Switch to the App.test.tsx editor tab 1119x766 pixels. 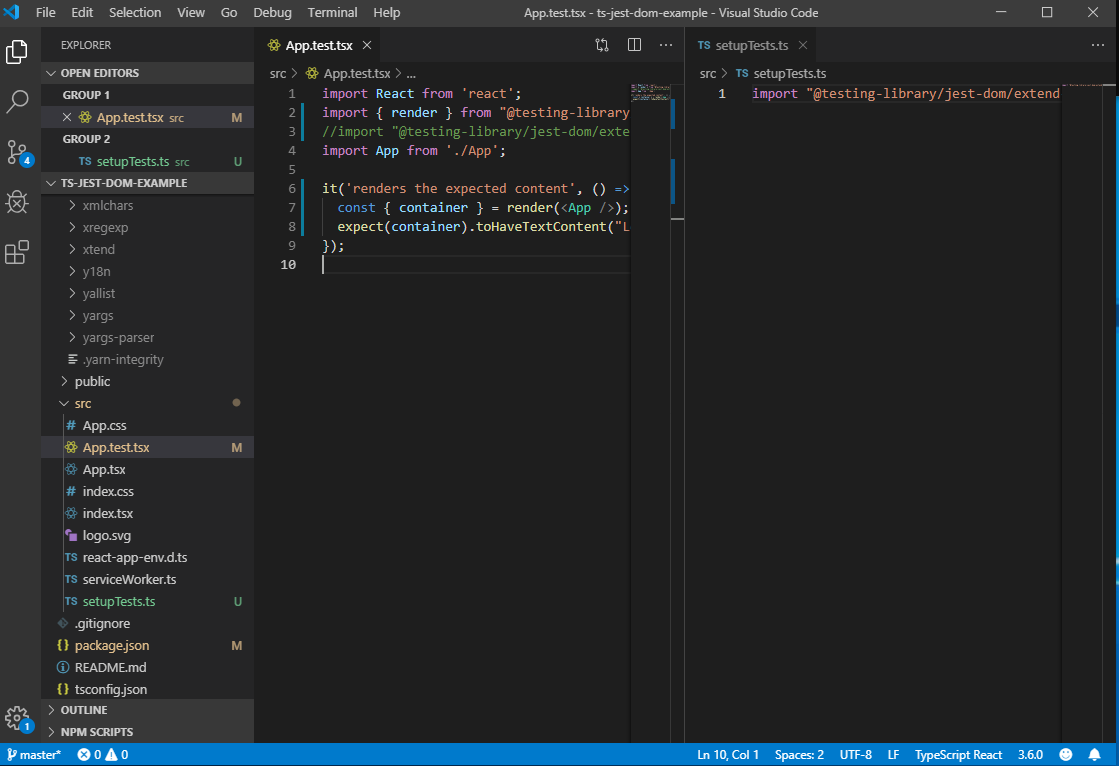pyautogui.click(x=318, y=45)
